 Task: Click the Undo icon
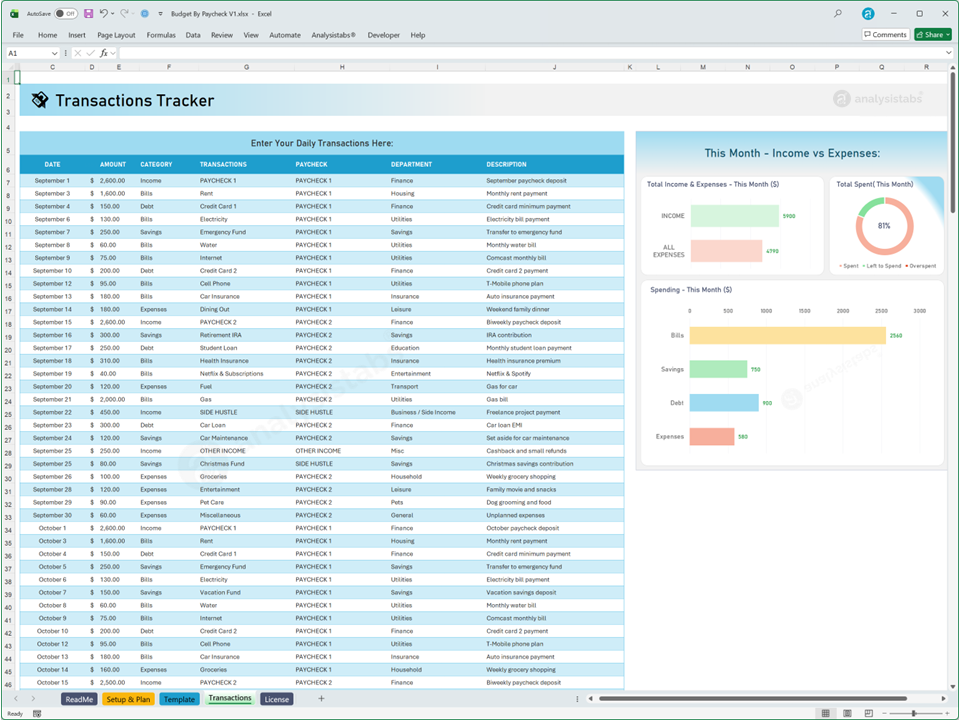point(104,13)
